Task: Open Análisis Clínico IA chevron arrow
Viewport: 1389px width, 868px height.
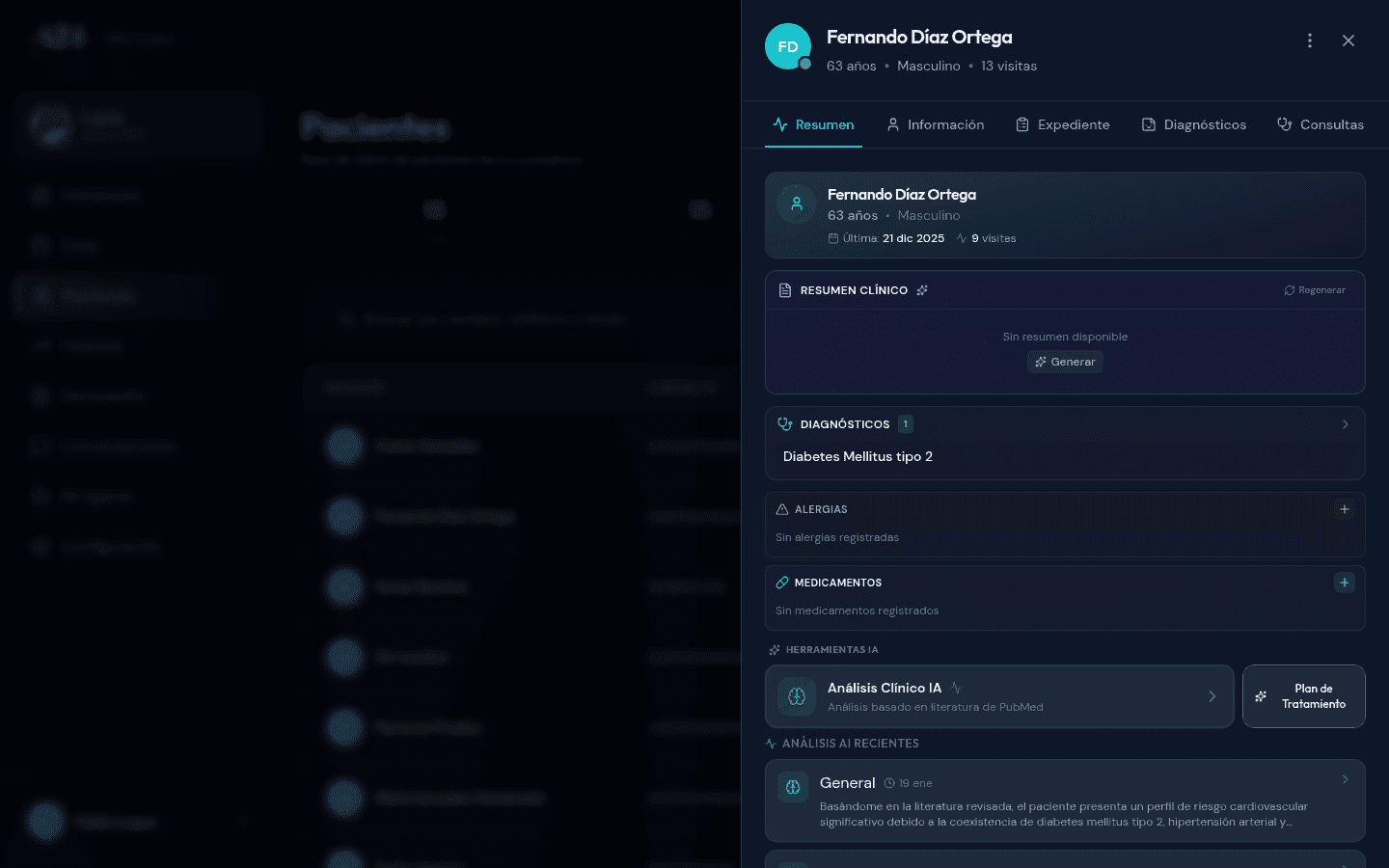Action: [1212, 696]
